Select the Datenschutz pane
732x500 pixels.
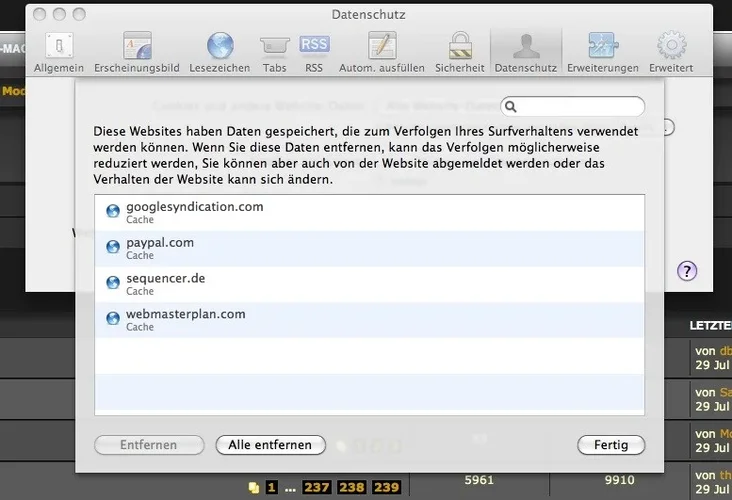point(526,52)
